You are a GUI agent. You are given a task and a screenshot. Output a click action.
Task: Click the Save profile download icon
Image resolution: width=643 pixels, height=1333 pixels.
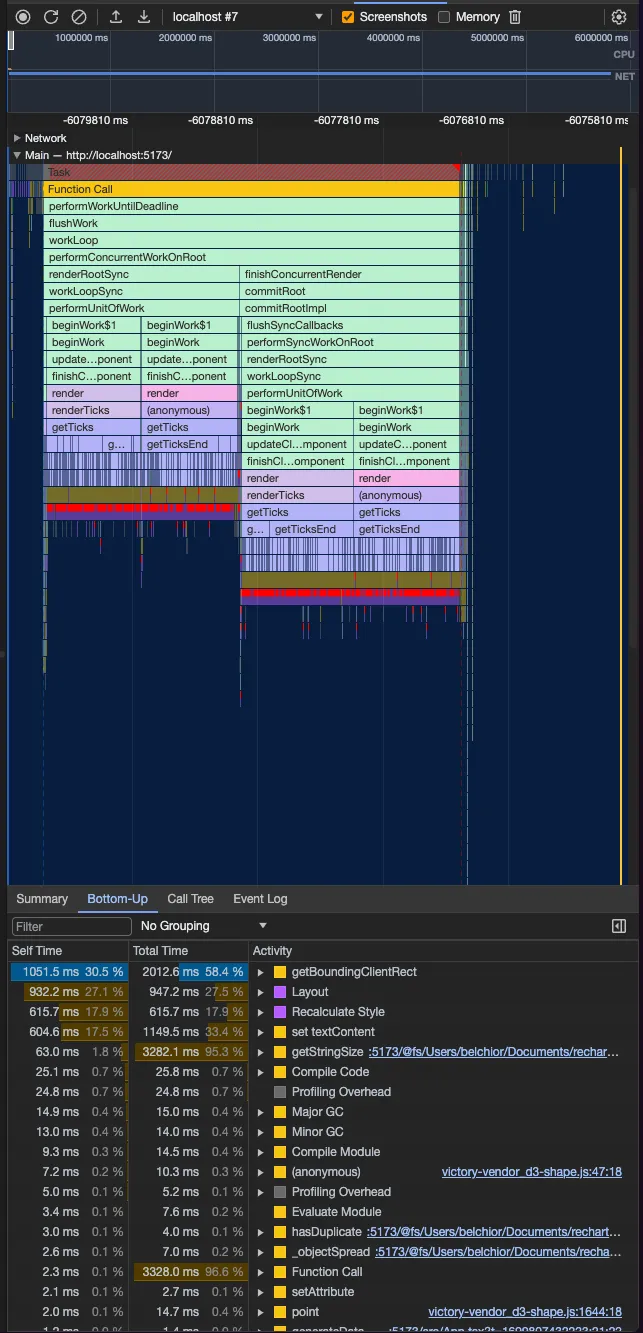(144, 17)
